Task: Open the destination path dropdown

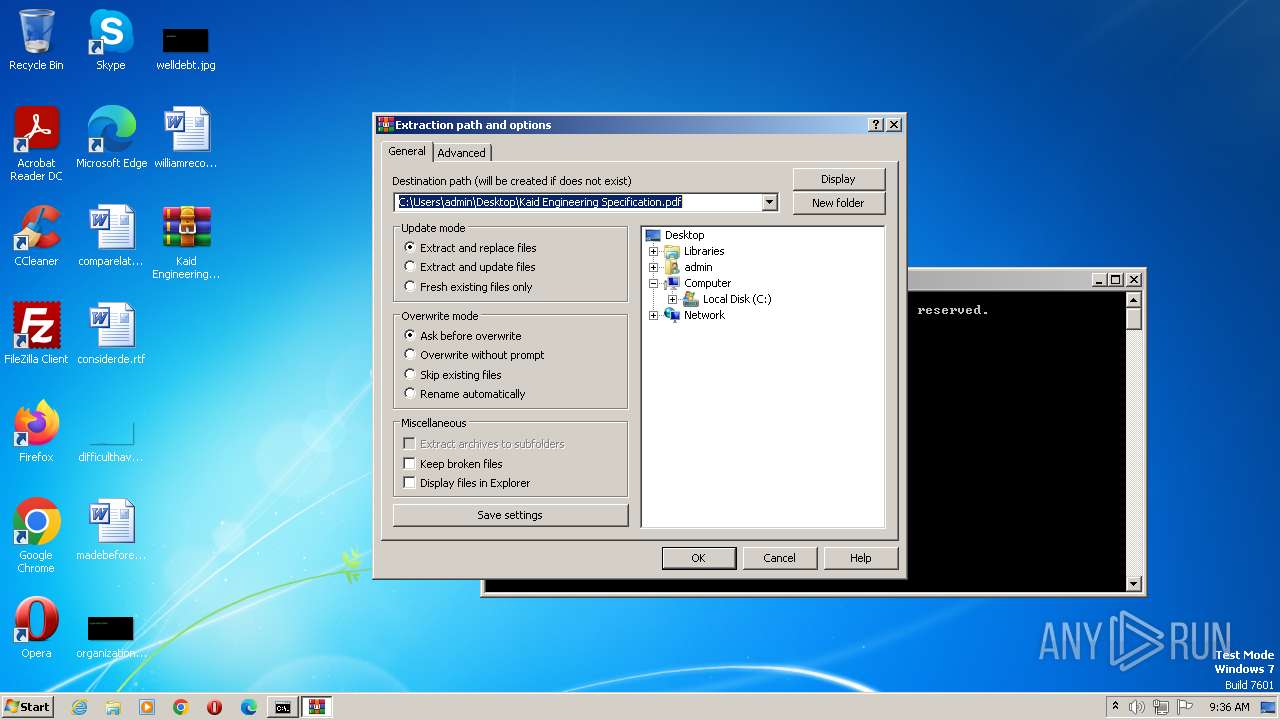Action: pyautogui.click(x=769, y=202)
